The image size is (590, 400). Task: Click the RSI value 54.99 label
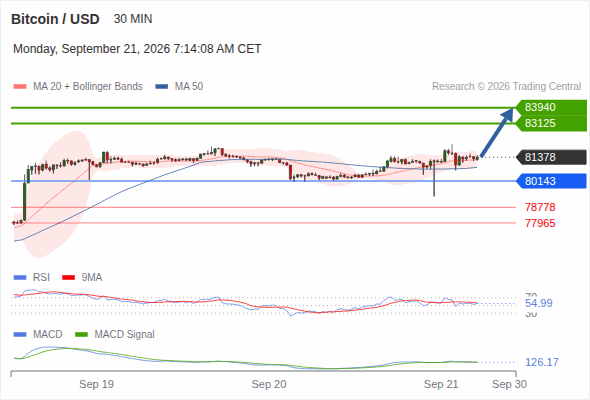(538, 303)
